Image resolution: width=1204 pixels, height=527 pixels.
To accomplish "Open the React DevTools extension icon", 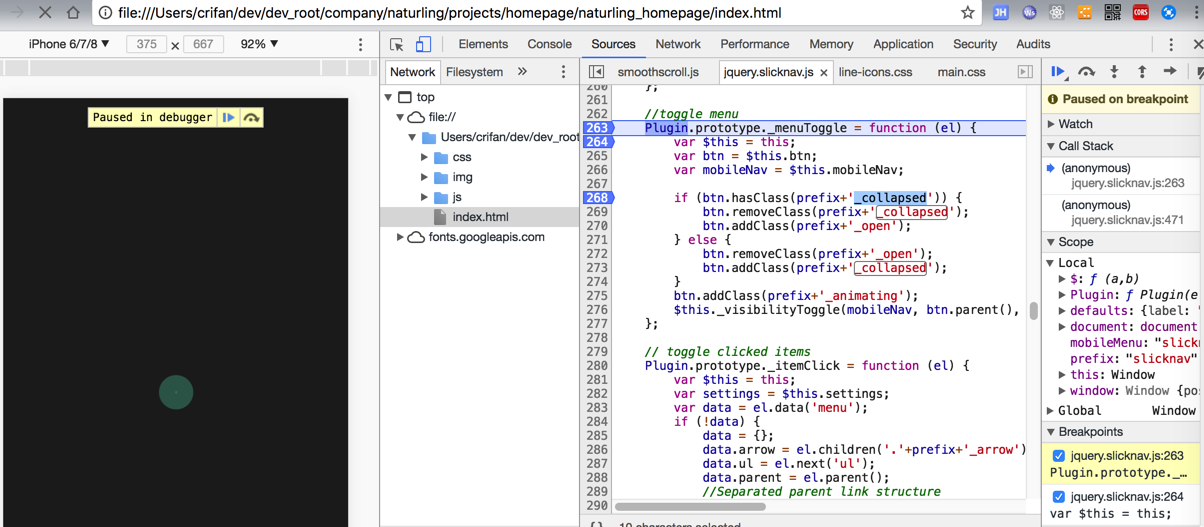I will (x=1057, y=13).
